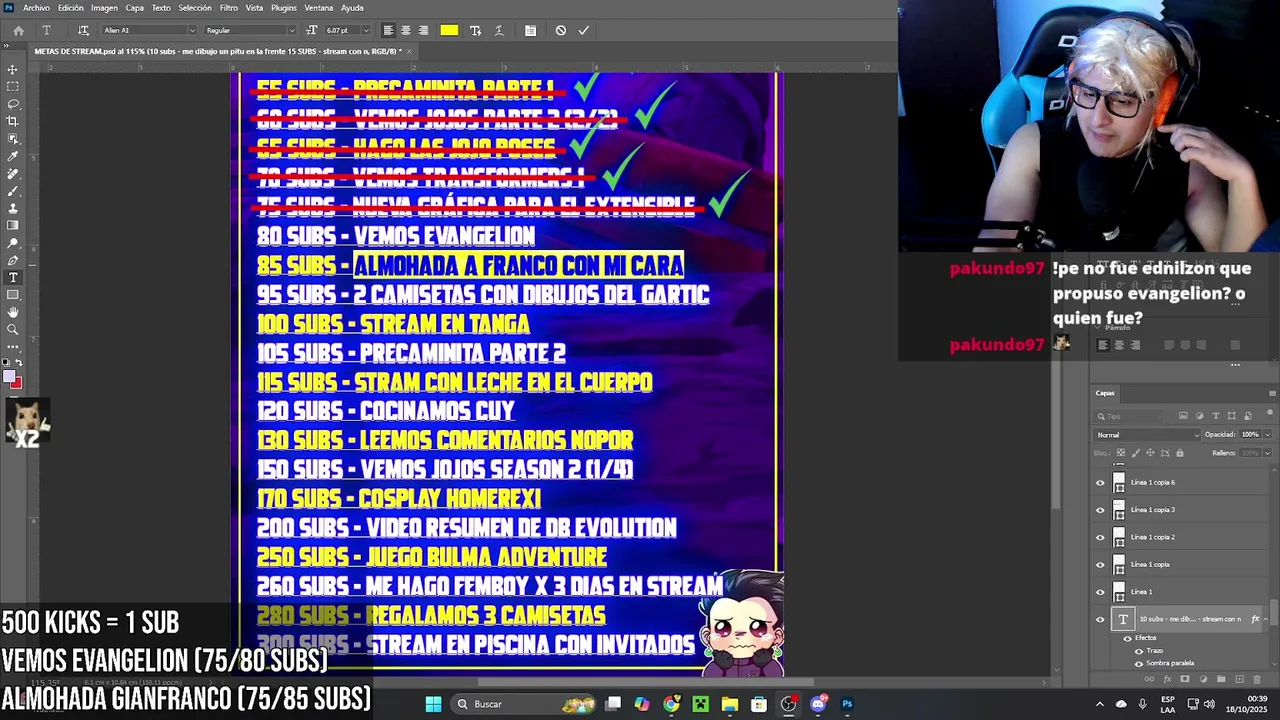Image resolution: width=1280 pixels, height=720 pixels.
Task: Open the Archivo menu
Action: pyautogui.click(x=36, y=8)
